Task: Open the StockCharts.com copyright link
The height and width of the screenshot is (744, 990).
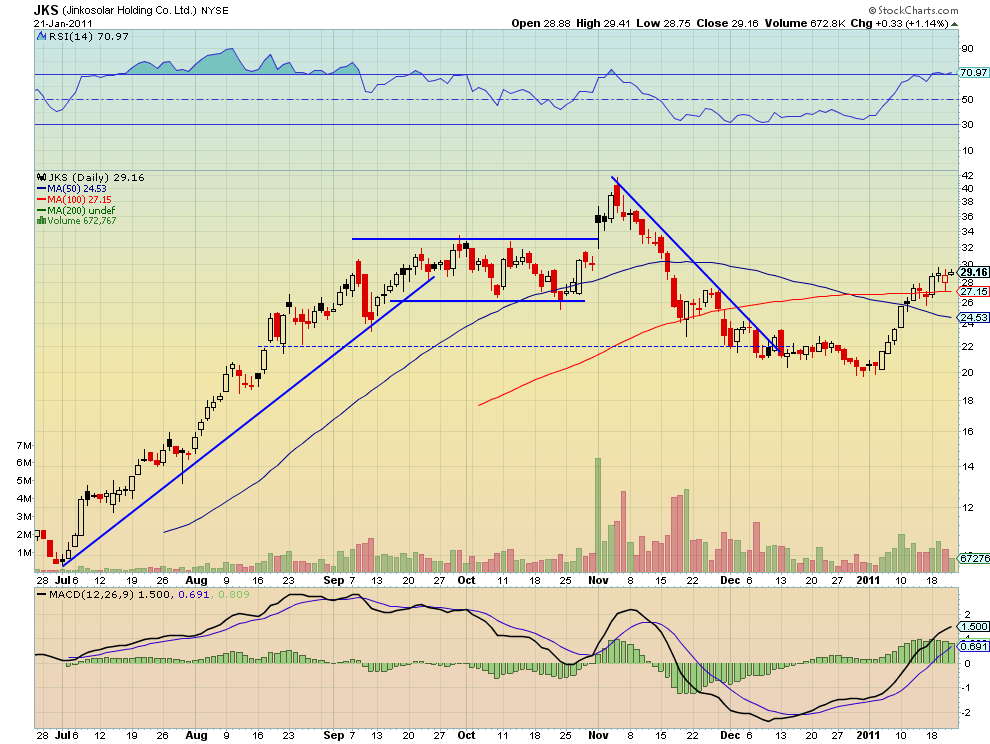Action: point(913,10)
